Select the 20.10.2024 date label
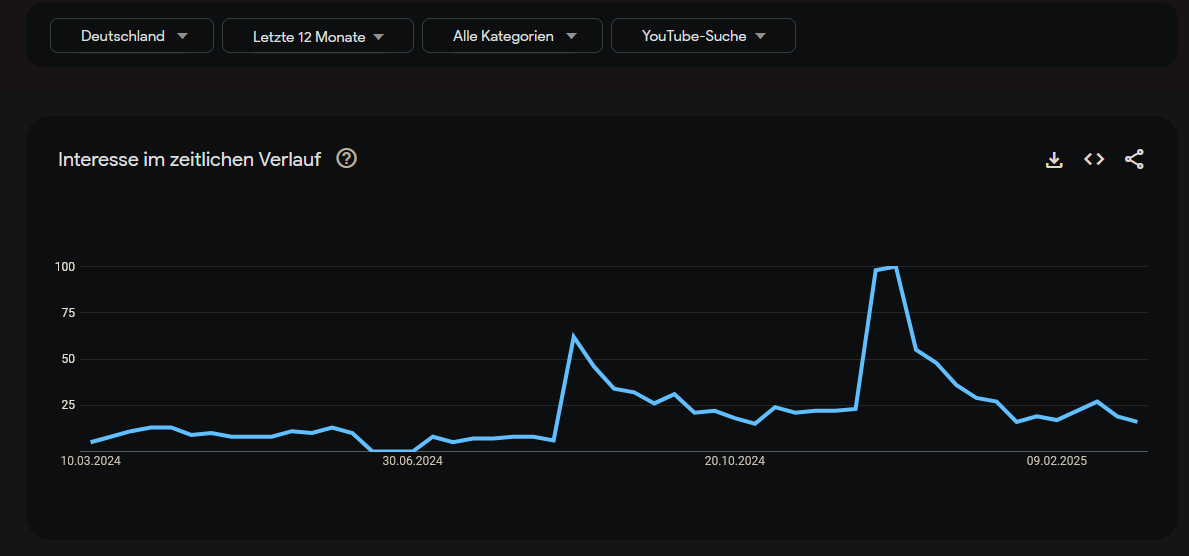The width and height of the screenshot is (1189, 556). pyautogui.click(x=735, y=461)
